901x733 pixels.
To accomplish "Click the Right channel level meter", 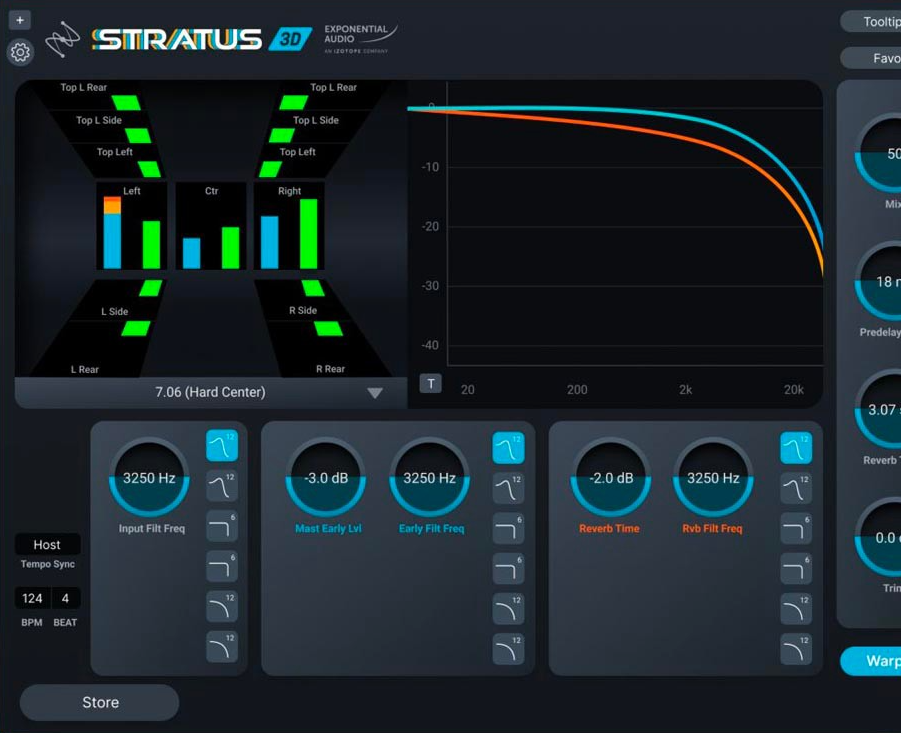I will (290, 226).
